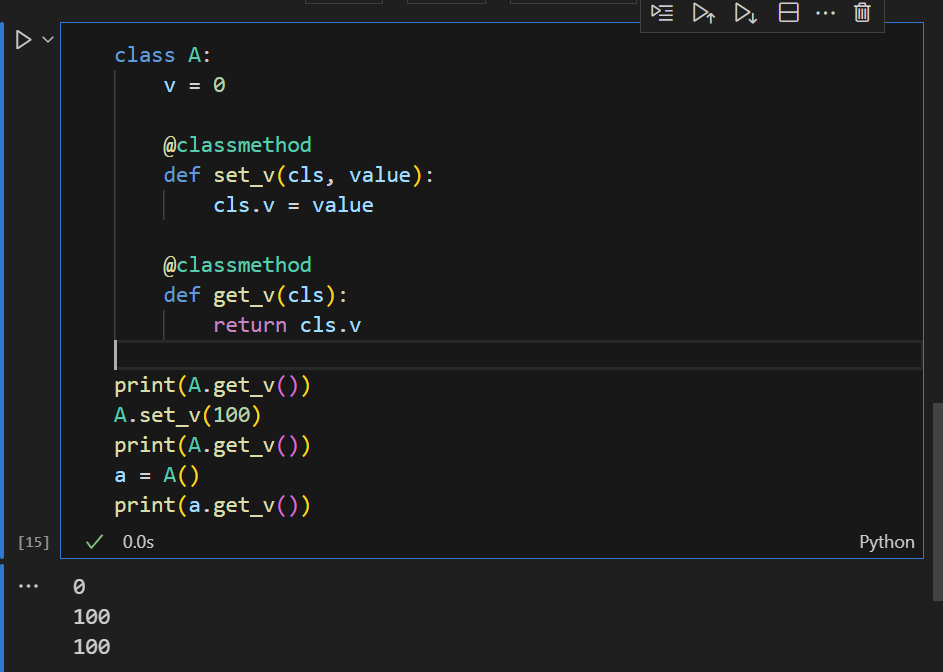The height and width of the screenshot is (672, 943).
Task: Split cell icon in cell toolbar
Action: pos(788,13)
